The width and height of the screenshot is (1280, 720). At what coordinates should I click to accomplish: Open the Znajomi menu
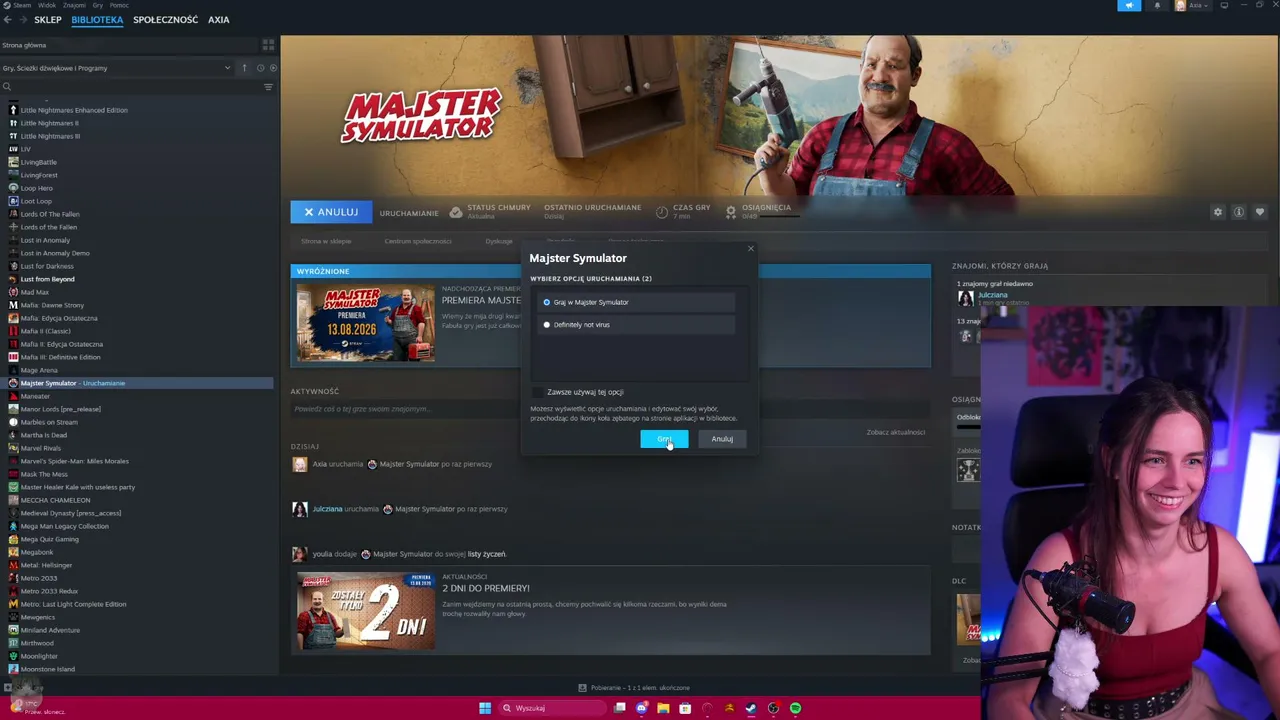coord(74,5)
